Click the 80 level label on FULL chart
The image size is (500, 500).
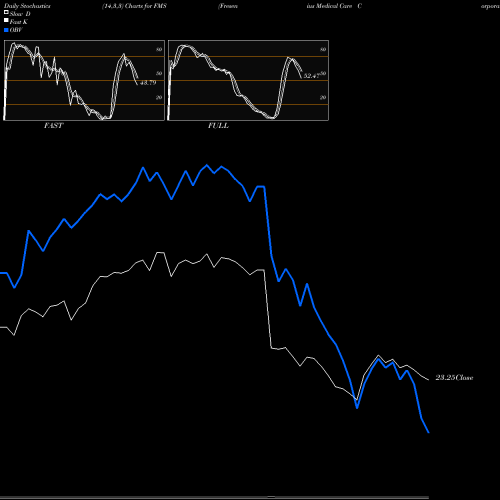click(x=323, y=49)
